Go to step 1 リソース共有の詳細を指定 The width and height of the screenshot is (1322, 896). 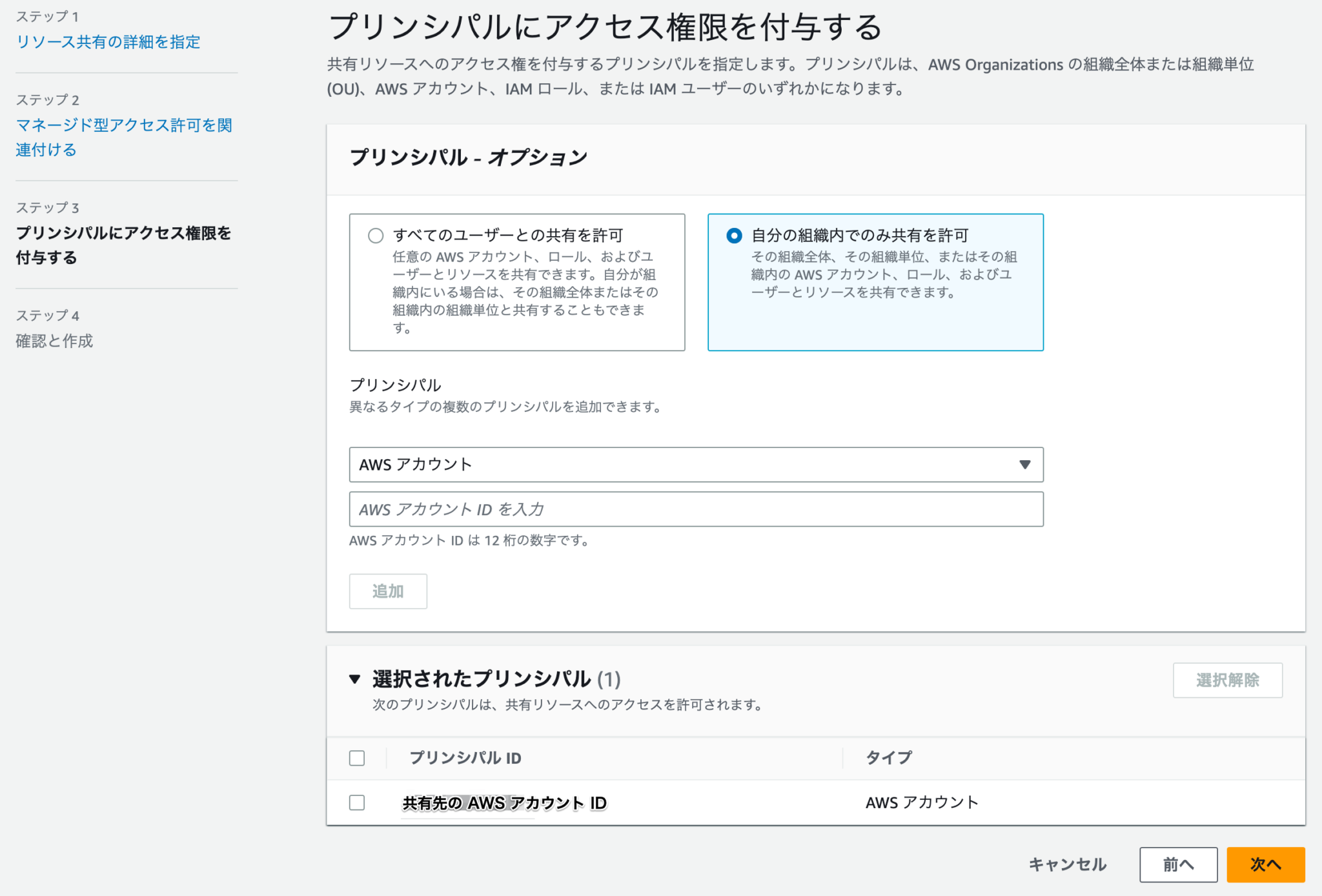[x=108, y=42]
